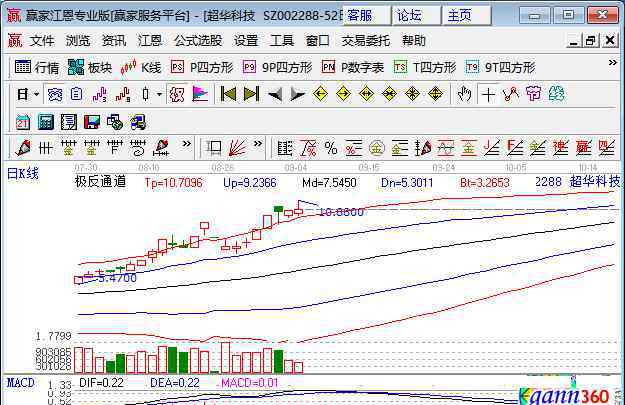
Task: Click the percent % tool icon
Action: click(331, 149)
